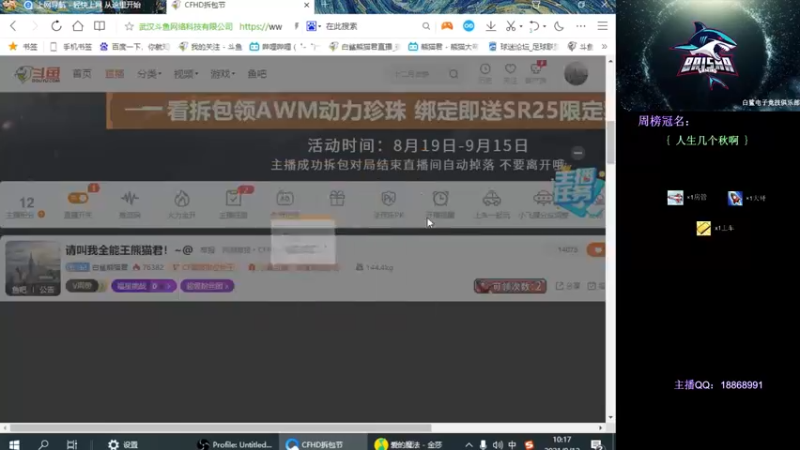This screenshot has width=800, height=450.
Task: Open the reading mode book icon
Action: point(99,26)
